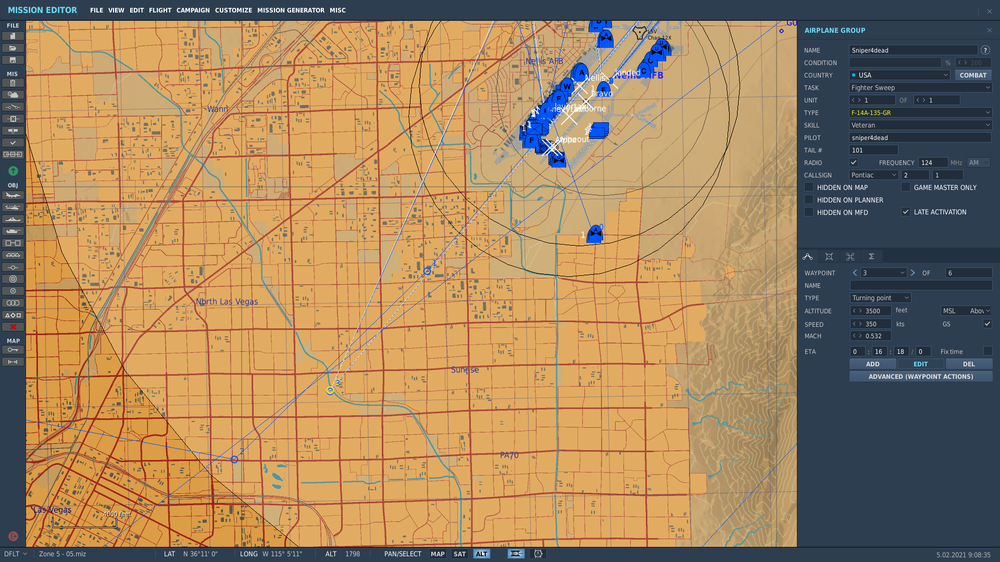This screenshot has width=1000, height=562.
Task: Open the Campaign menu
Action: (x=193, y=10)
